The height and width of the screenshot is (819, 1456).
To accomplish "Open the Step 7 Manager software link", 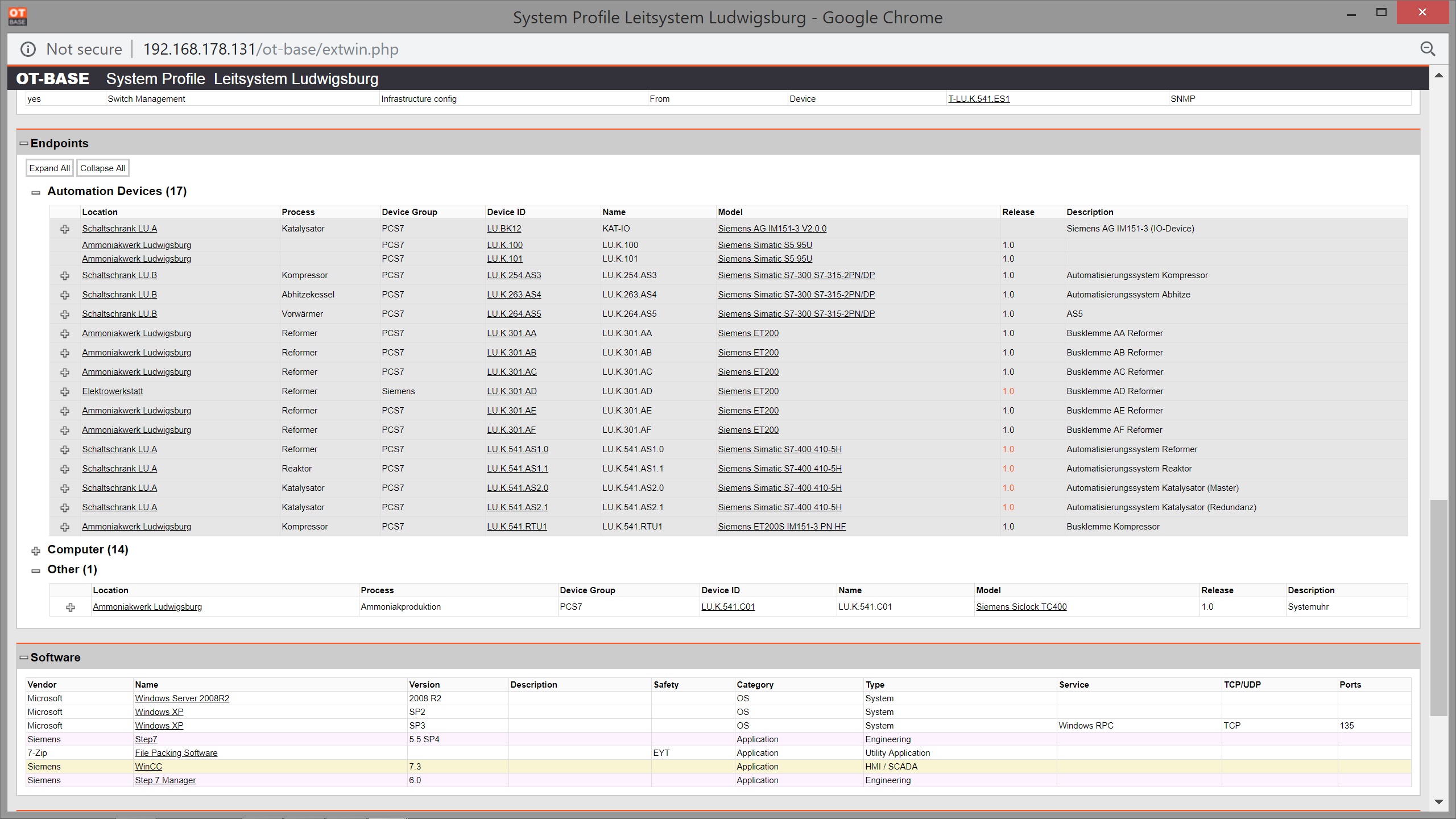I will 166,780.
